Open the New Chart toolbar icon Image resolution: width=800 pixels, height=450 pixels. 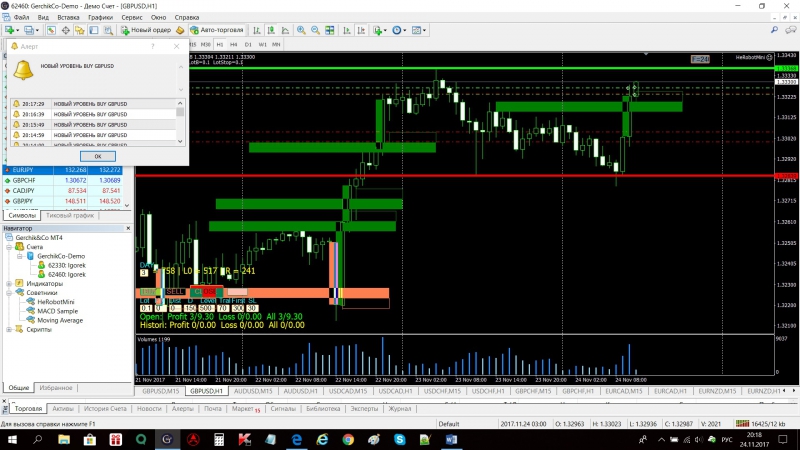(x=10, y=30)
